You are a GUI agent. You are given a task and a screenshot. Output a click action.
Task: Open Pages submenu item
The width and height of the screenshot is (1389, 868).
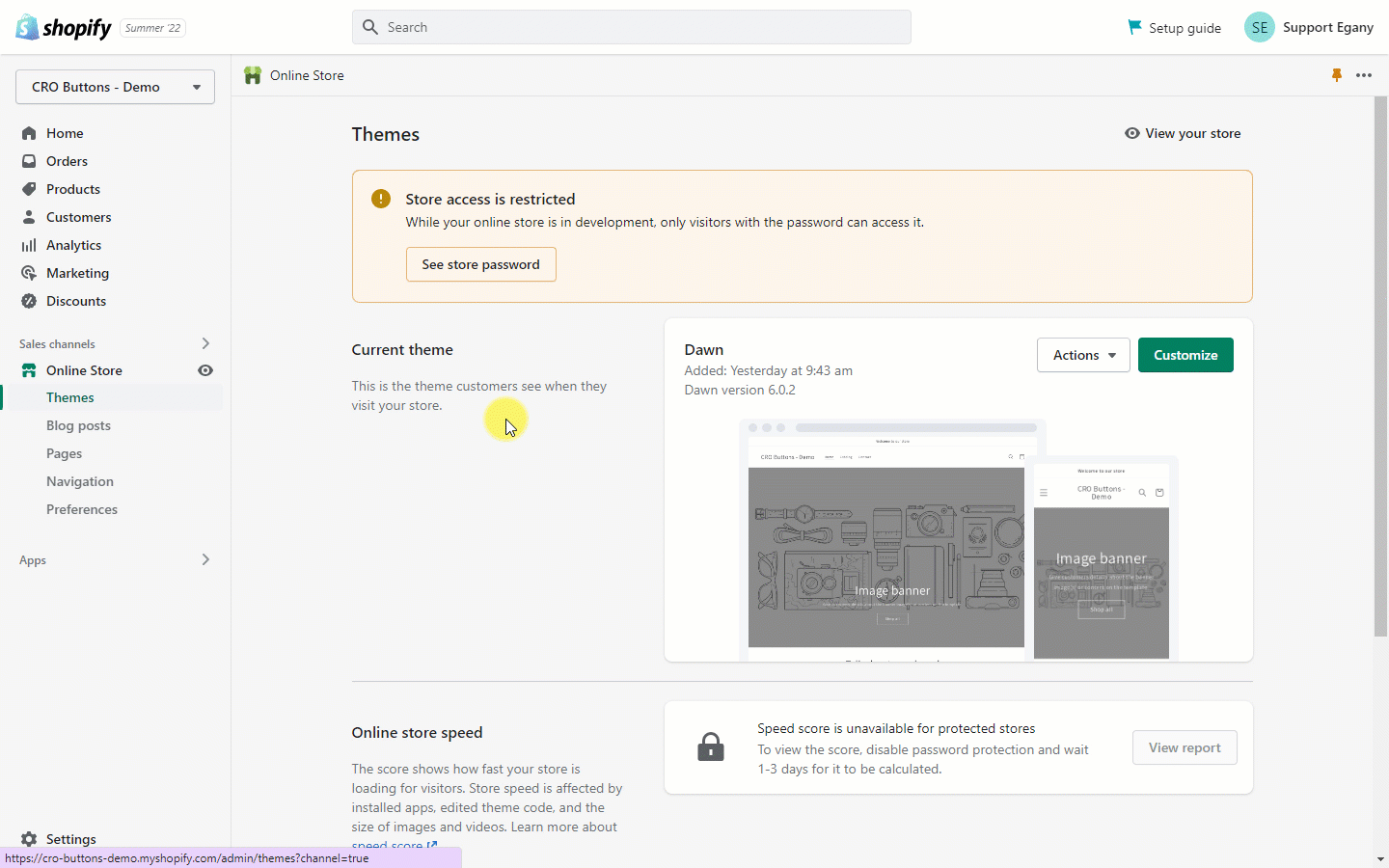click(x=64, y=453)
